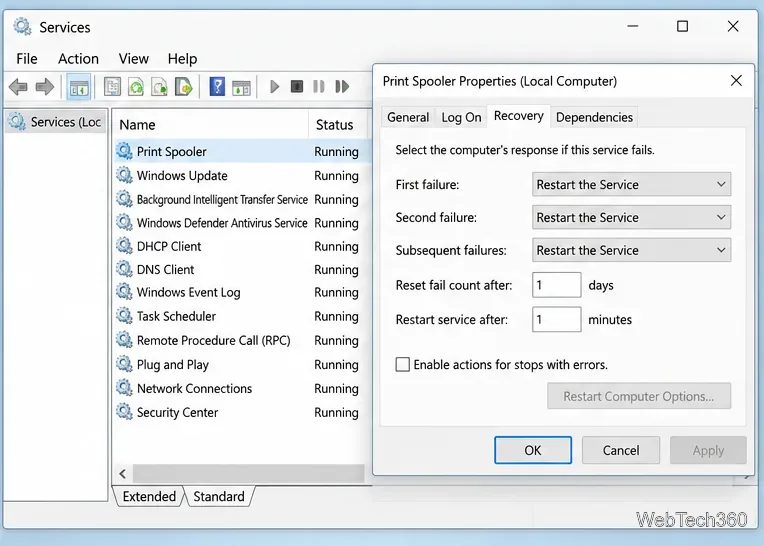Click Running status of DNS Client
The height and width of the screenshot is (546, 764).
tap(336, 270)
